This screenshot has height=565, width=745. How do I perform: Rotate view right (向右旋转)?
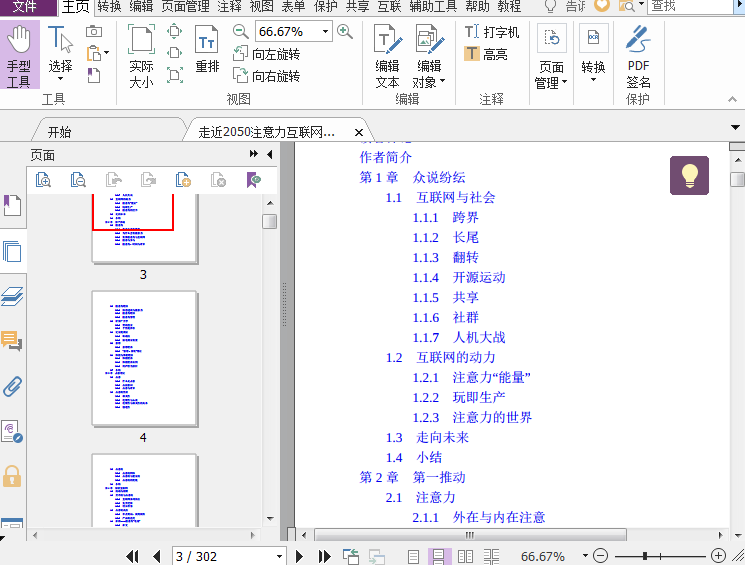267,76
